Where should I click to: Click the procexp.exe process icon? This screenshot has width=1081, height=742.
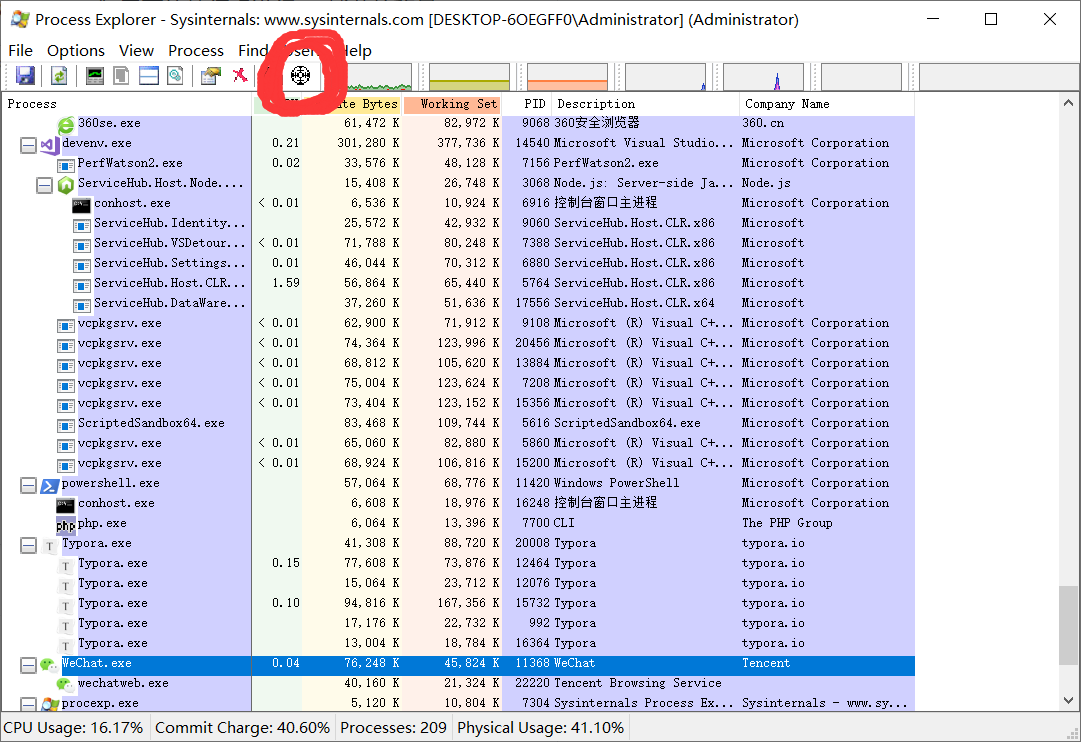click(50, 704)
